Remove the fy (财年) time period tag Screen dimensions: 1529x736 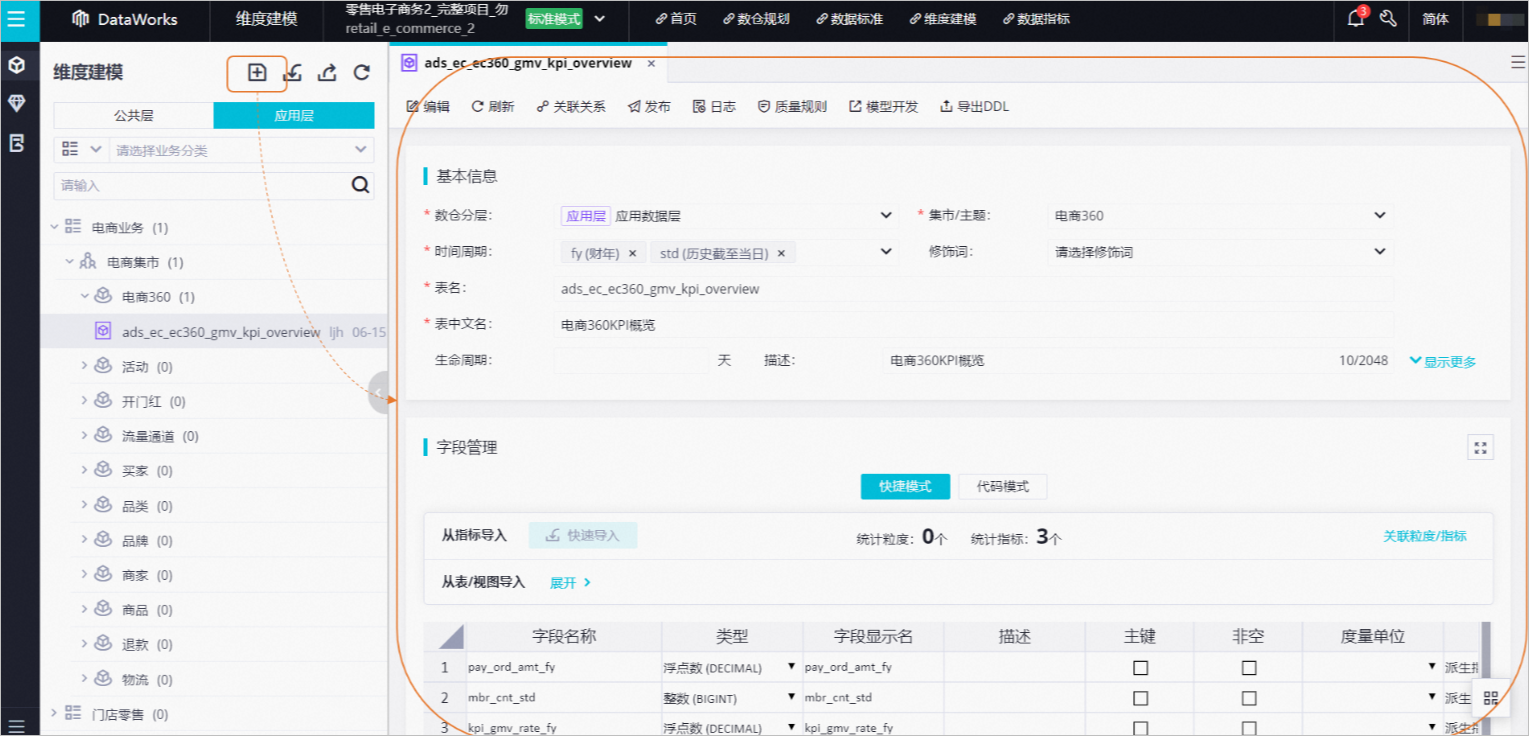pos(632,253)
